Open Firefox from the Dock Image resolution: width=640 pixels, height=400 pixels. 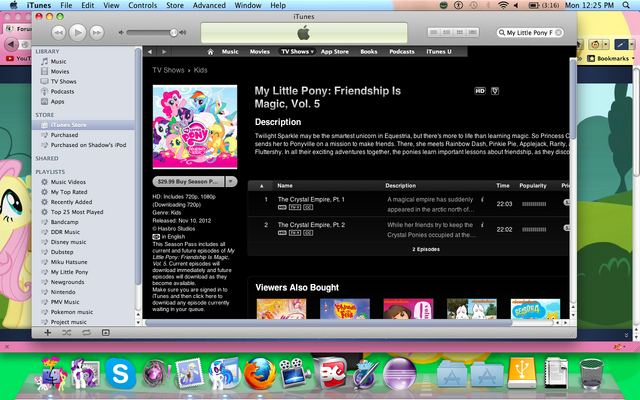click(260, 373)
